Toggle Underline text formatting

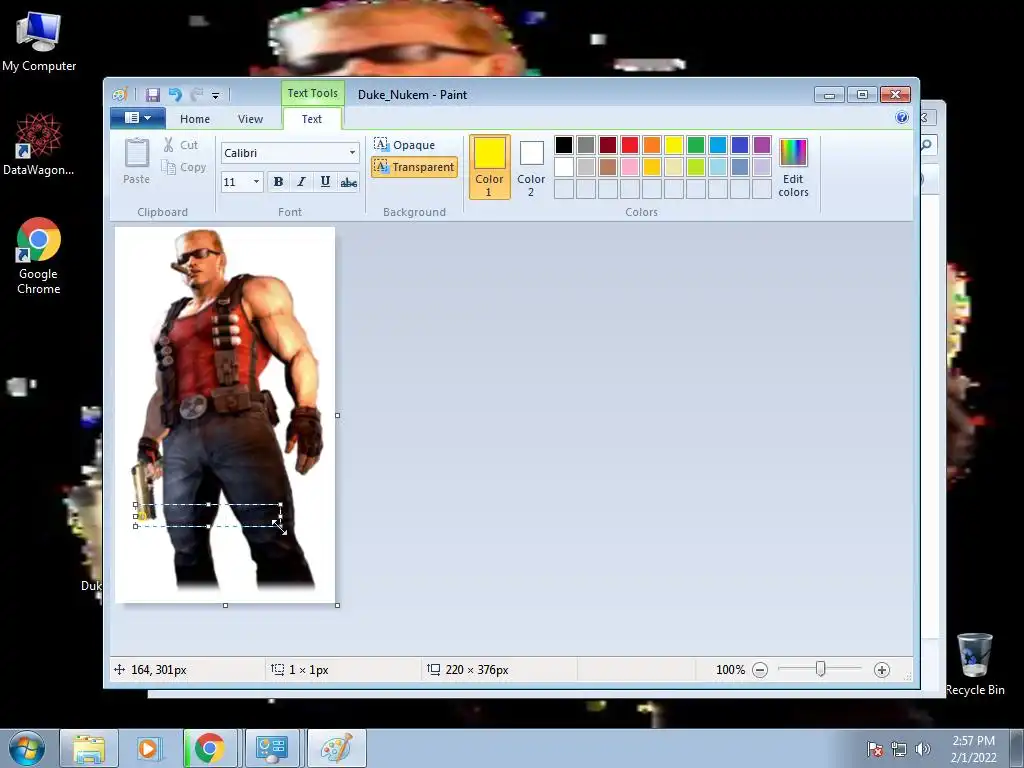click(325, 182)
